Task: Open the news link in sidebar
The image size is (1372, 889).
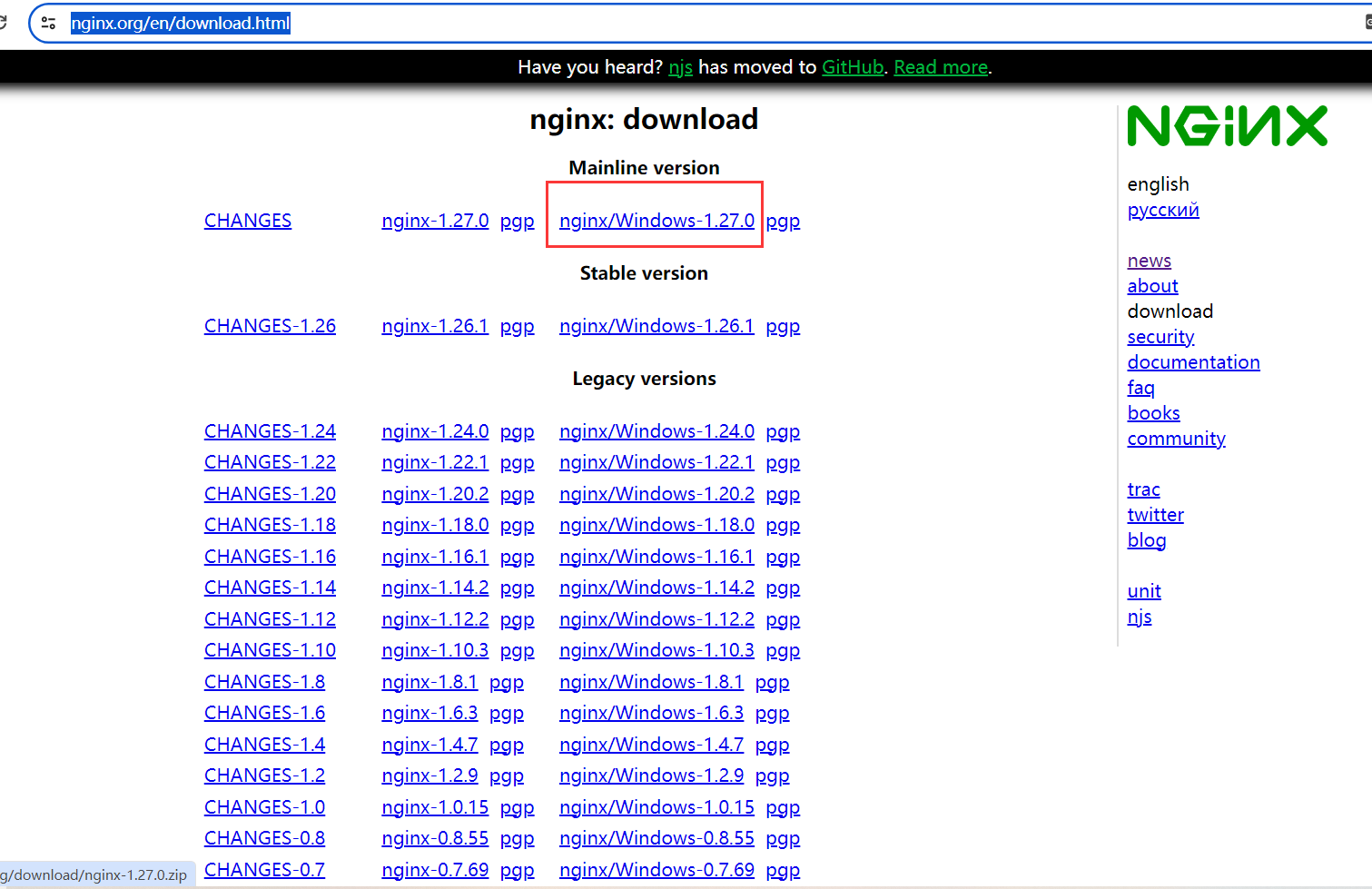Action: [1149, 261]
